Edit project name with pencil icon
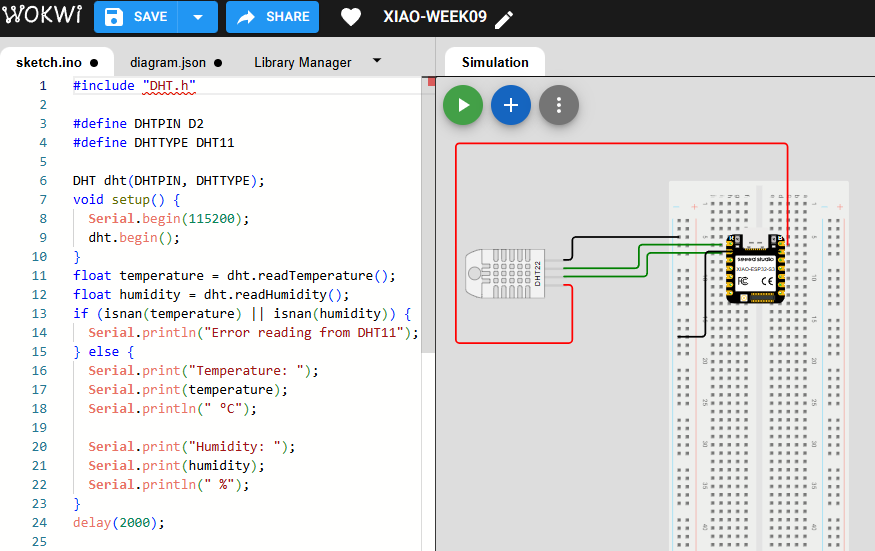875x551 pixels. (503, 20)
